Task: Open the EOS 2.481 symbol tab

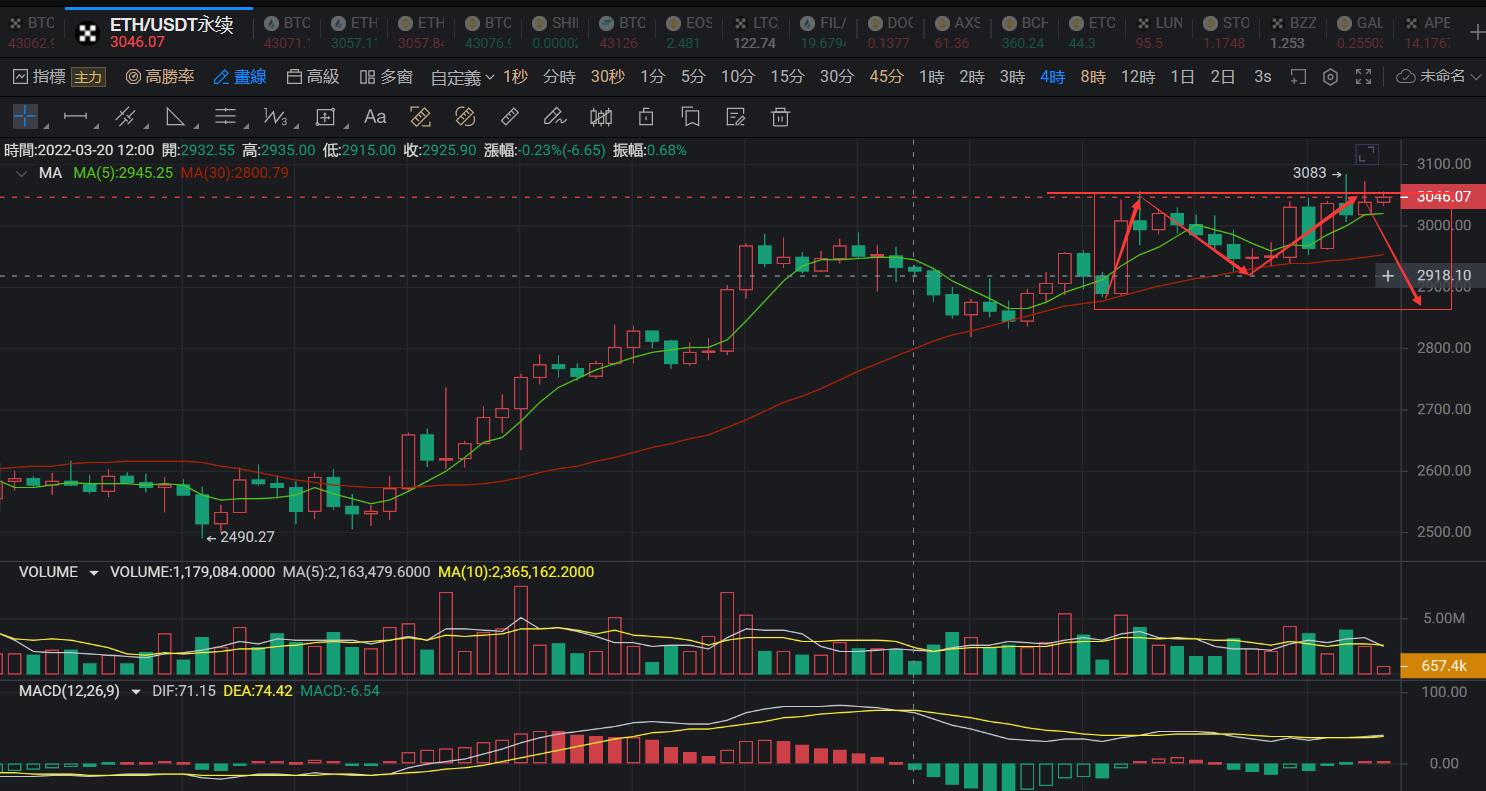Action: [689, 32]
